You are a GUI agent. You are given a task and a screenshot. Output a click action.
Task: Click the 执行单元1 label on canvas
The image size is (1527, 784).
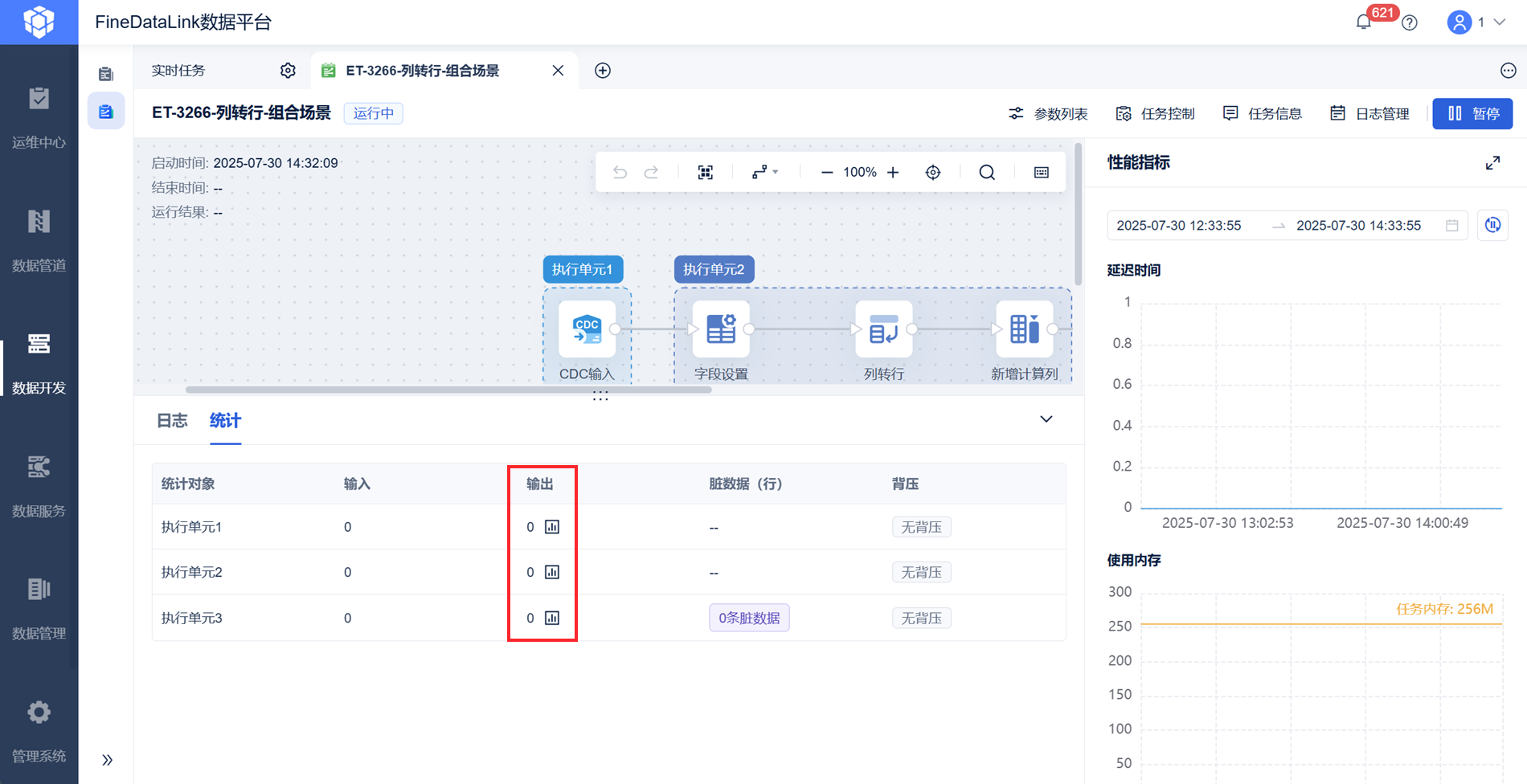[x=583, y=269]
